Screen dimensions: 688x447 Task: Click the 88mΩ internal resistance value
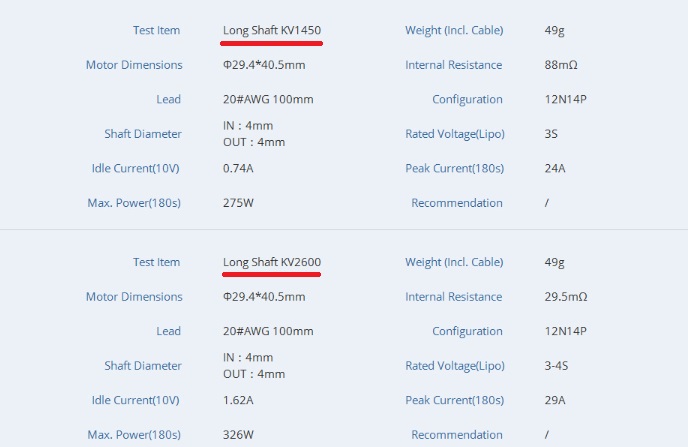[x=561, y=65]
